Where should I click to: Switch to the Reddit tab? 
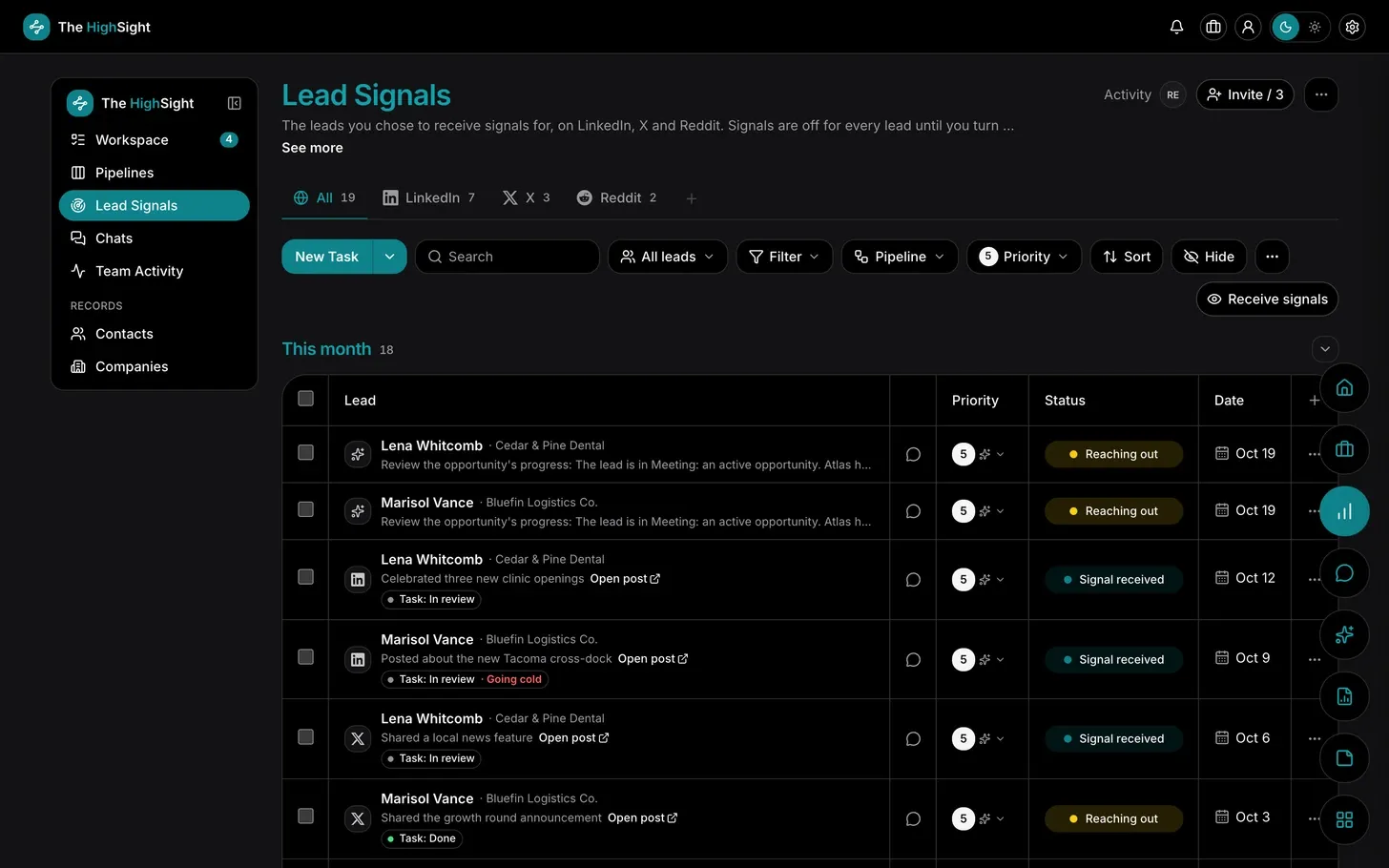click(x=616, y=197)
